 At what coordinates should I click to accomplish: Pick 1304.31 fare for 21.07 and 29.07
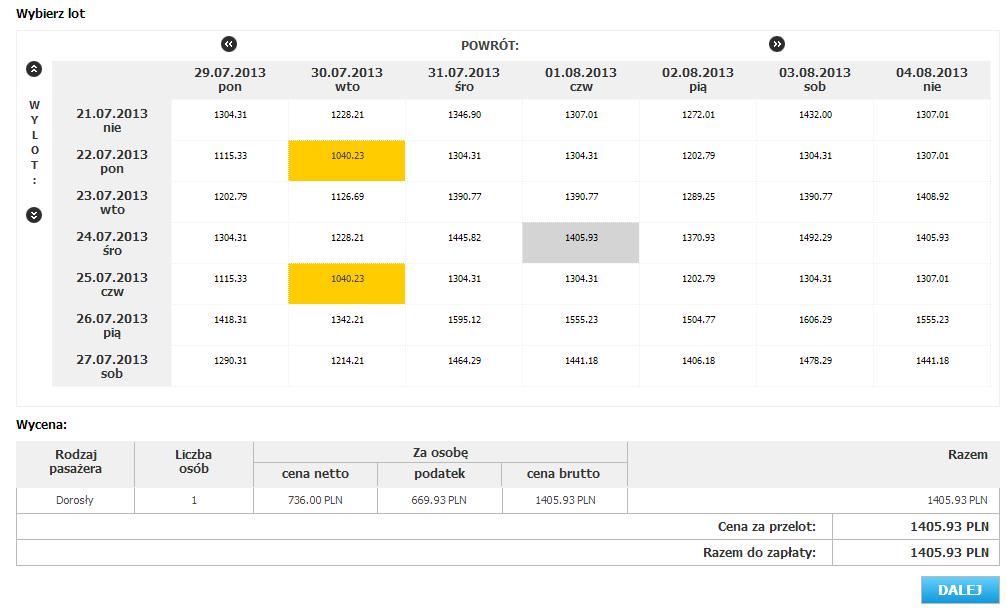pyautogui.click(x=230, y=119)
